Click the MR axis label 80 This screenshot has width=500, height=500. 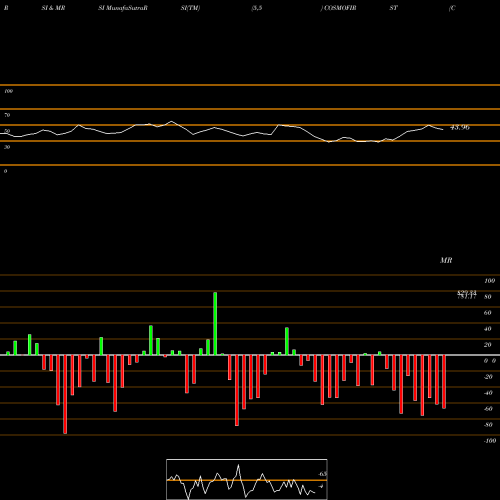tap(487, 297)
